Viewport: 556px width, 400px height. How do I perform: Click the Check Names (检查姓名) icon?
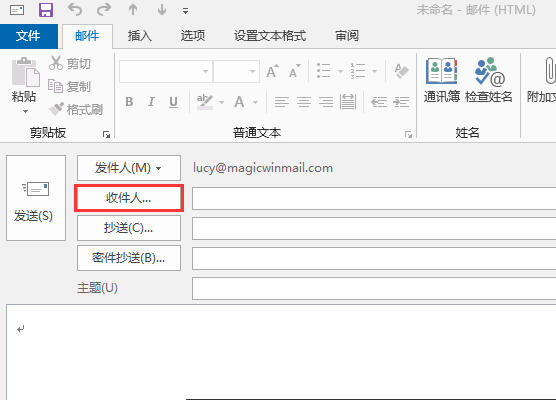tap(490, 71)
